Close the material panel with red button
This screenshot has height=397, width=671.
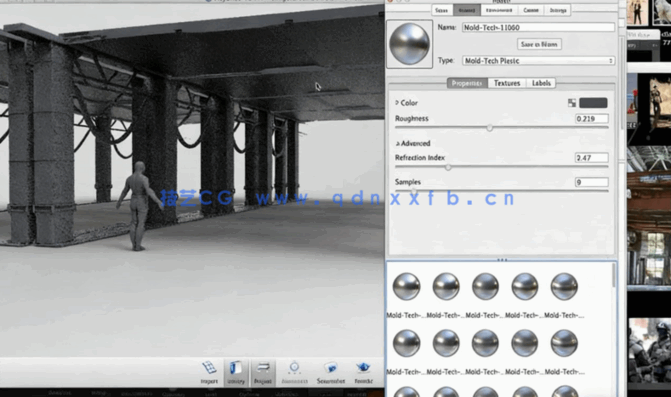[x=390, y=1]
